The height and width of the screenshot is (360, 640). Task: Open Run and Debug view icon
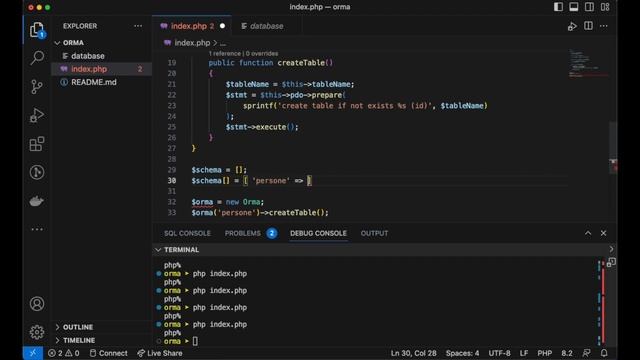[37, 115]
